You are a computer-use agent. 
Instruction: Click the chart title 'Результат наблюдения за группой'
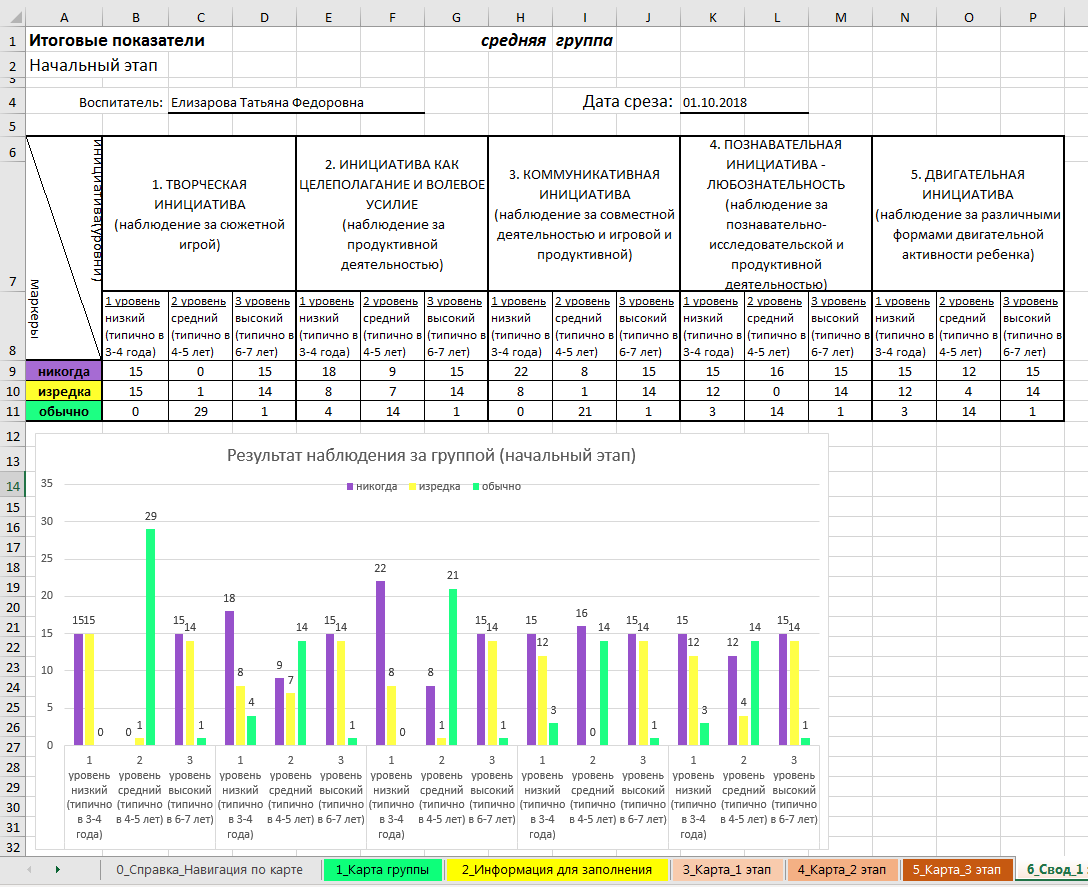431,455
